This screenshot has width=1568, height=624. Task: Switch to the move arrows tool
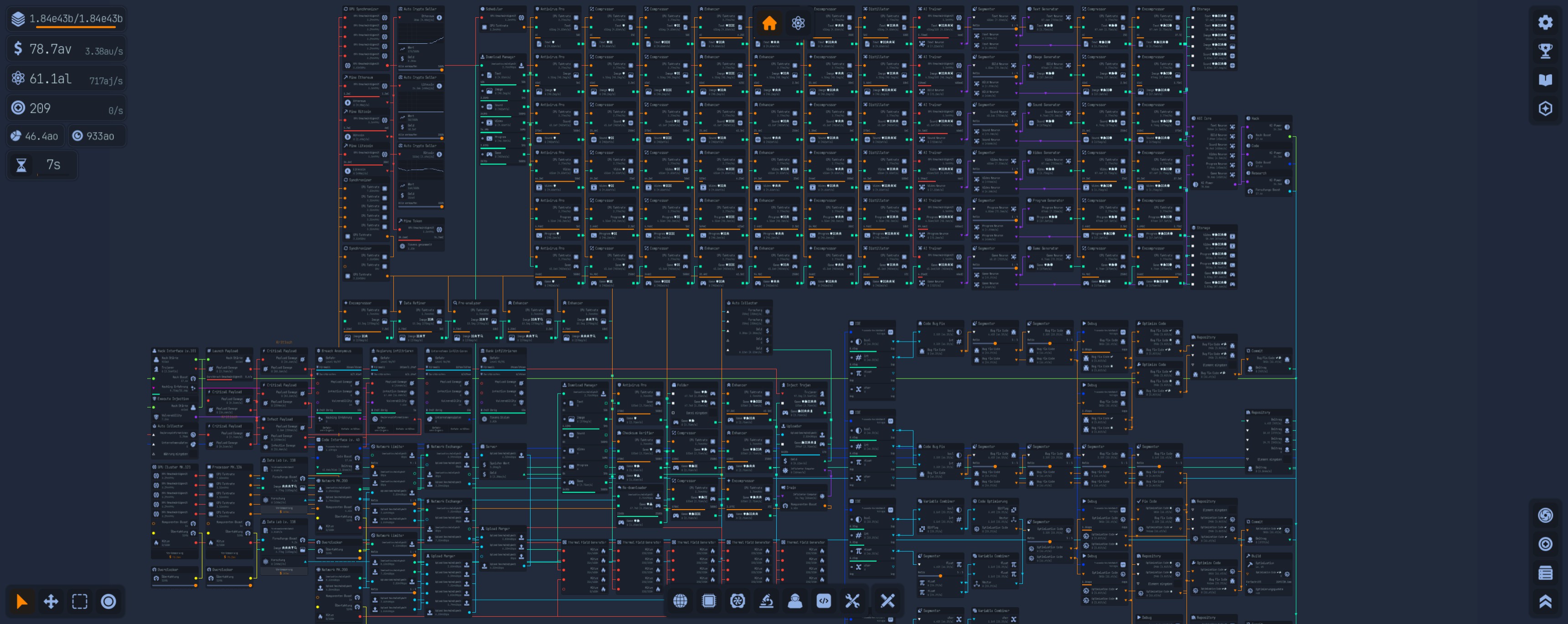point(51,602)
